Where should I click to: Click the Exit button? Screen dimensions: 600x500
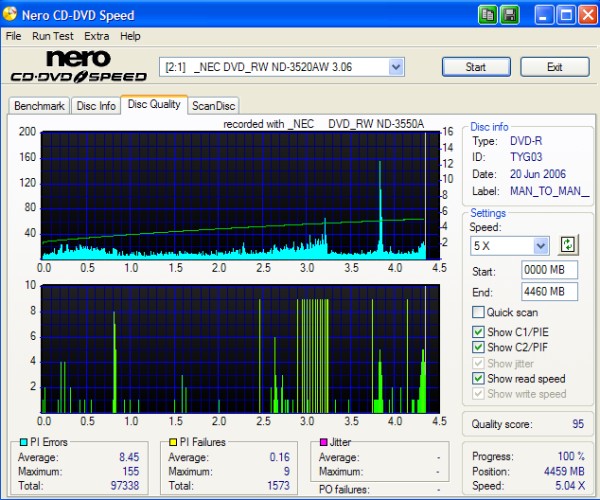point(554,67)
